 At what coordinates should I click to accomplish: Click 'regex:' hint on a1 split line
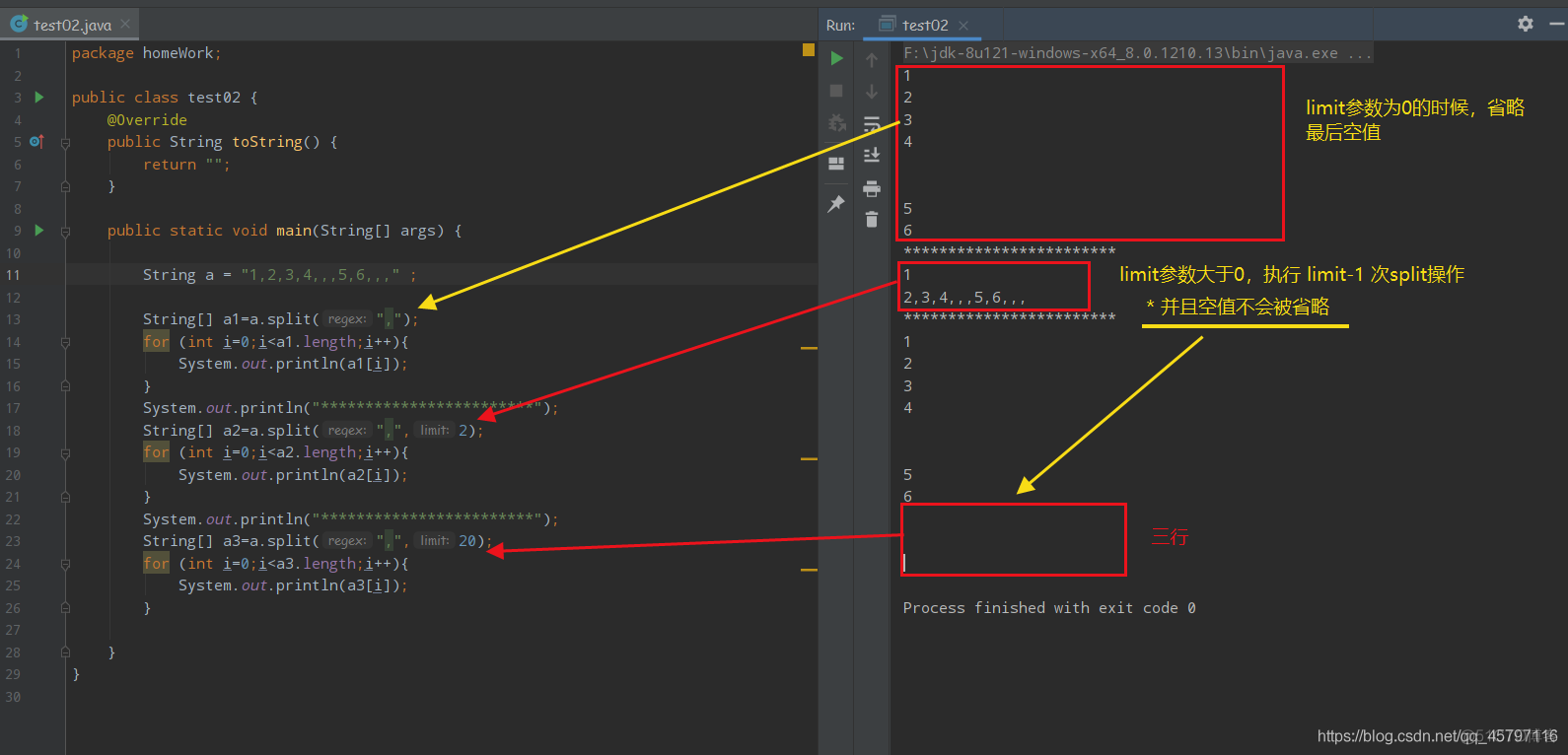(347, 319)
